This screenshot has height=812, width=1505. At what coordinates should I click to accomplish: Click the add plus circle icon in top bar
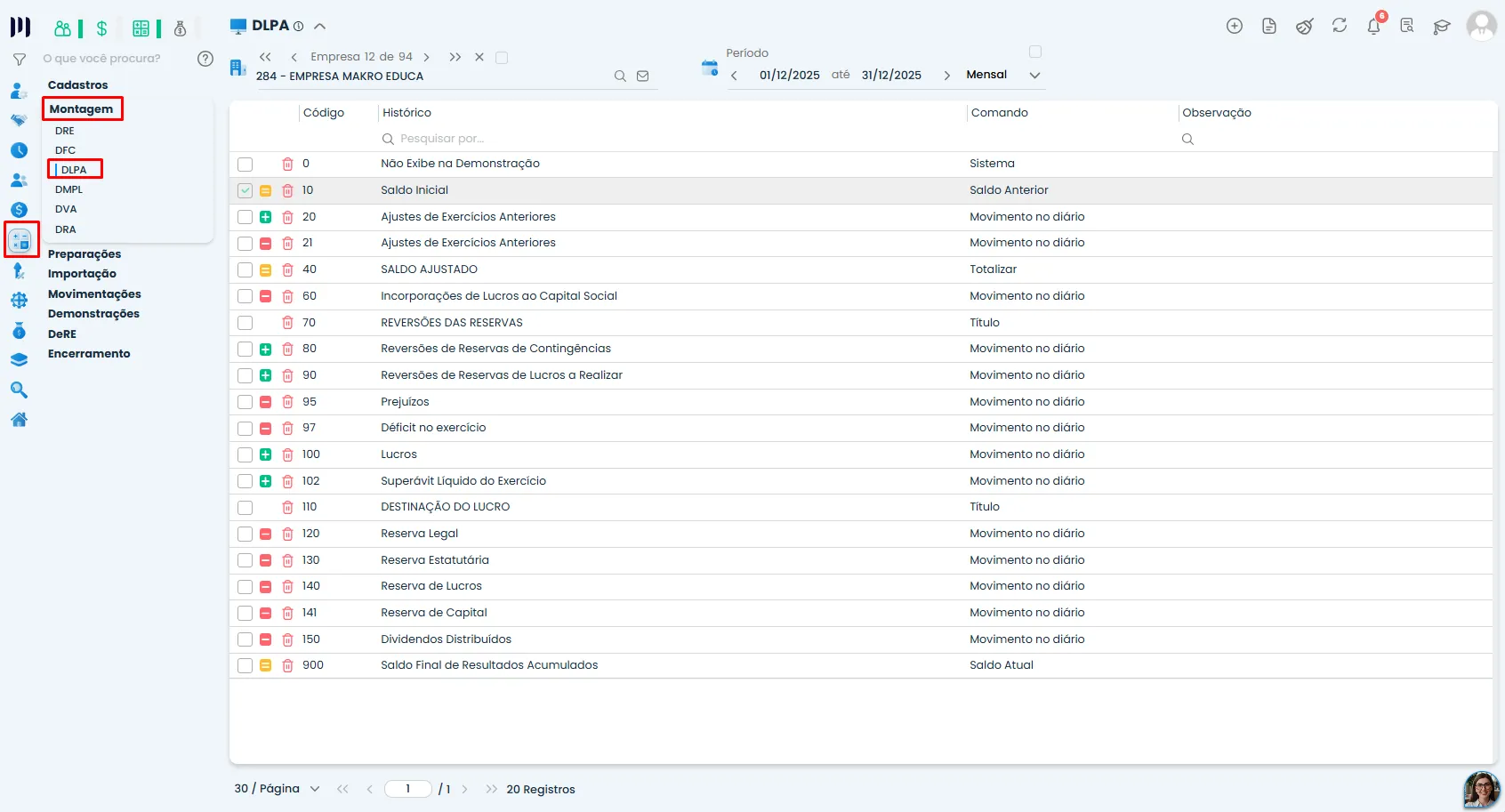[1235, 26]
